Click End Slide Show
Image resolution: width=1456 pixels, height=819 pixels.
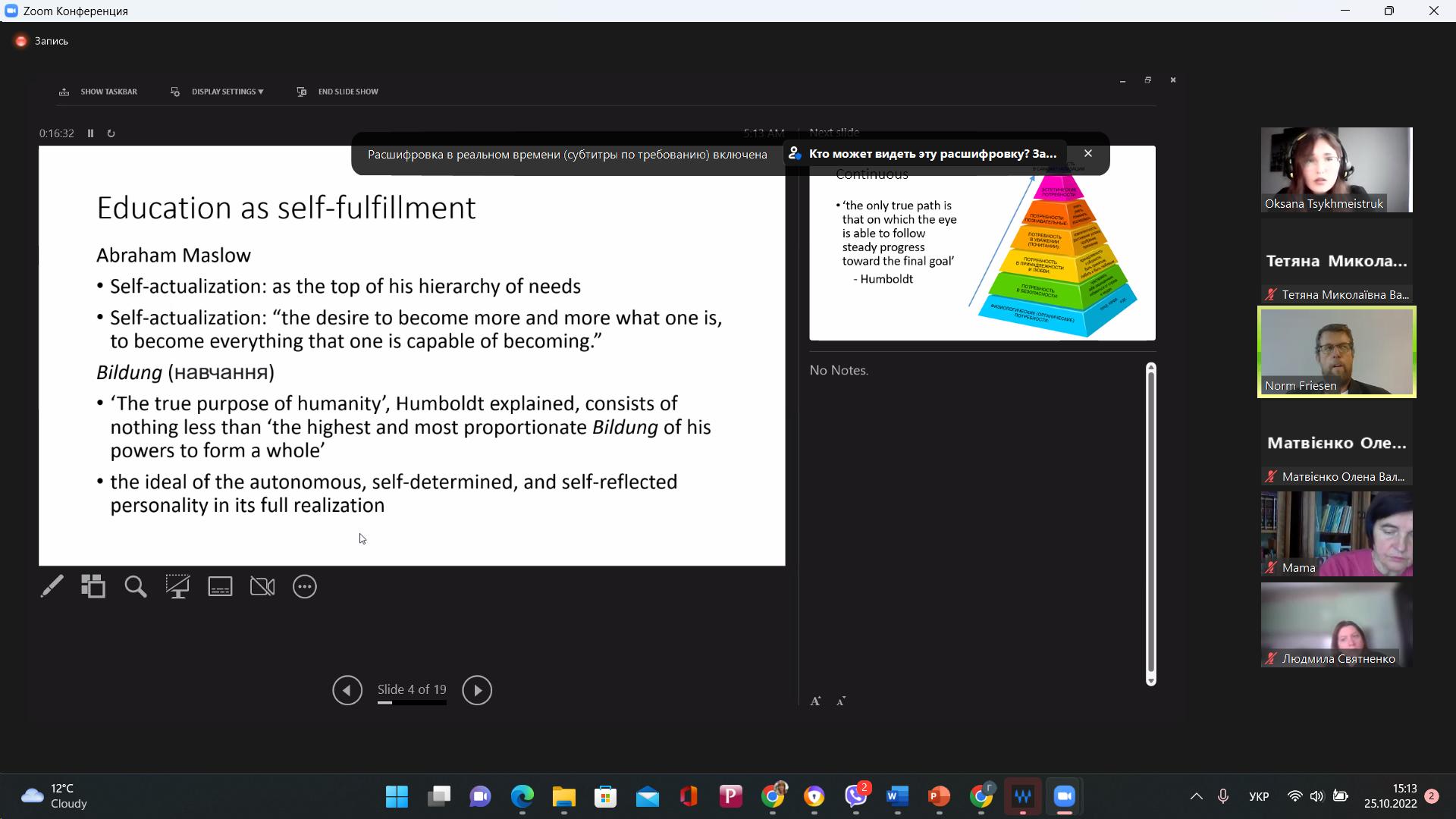(x=347, y=92)
